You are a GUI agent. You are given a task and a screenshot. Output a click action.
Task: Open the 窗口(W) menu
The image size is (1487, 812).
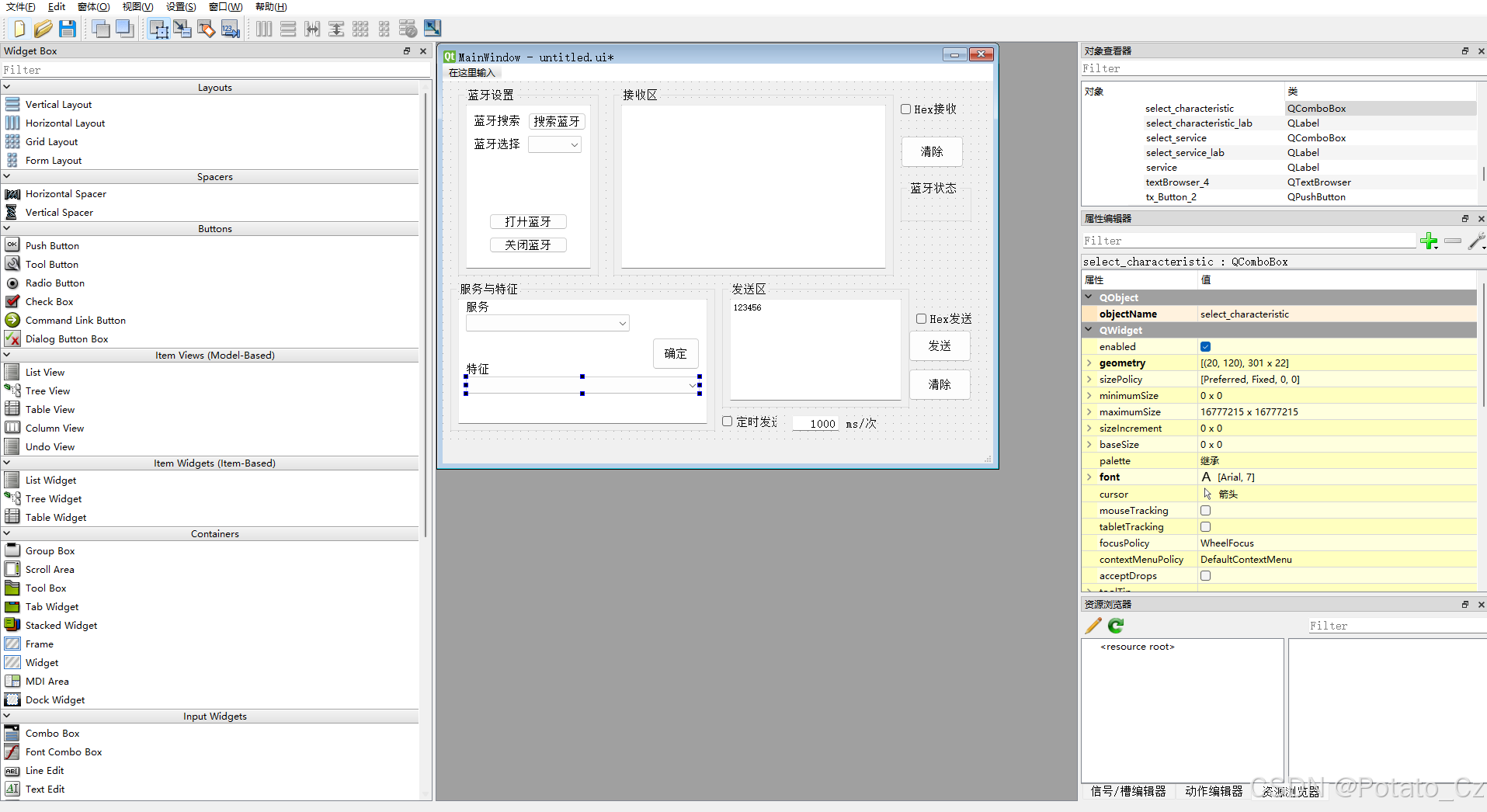point(225,6)
